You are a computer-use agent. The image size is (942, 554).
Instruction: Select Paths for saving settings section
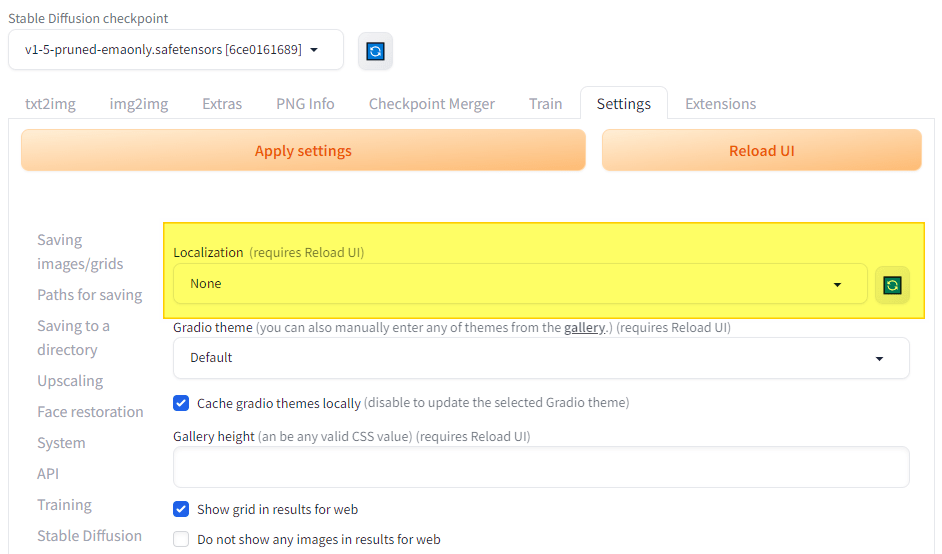tap(90, 295)
